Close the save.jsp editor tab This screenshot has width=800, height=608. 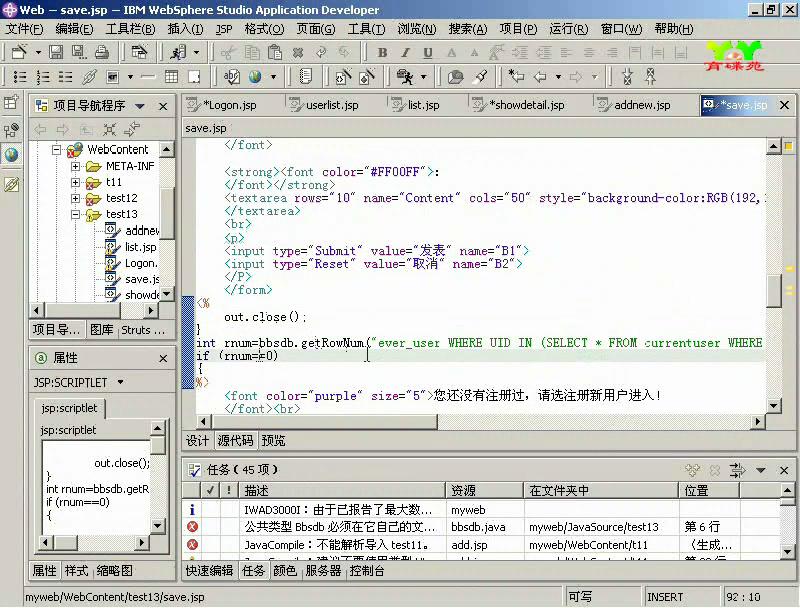click(x=784, y=105)
